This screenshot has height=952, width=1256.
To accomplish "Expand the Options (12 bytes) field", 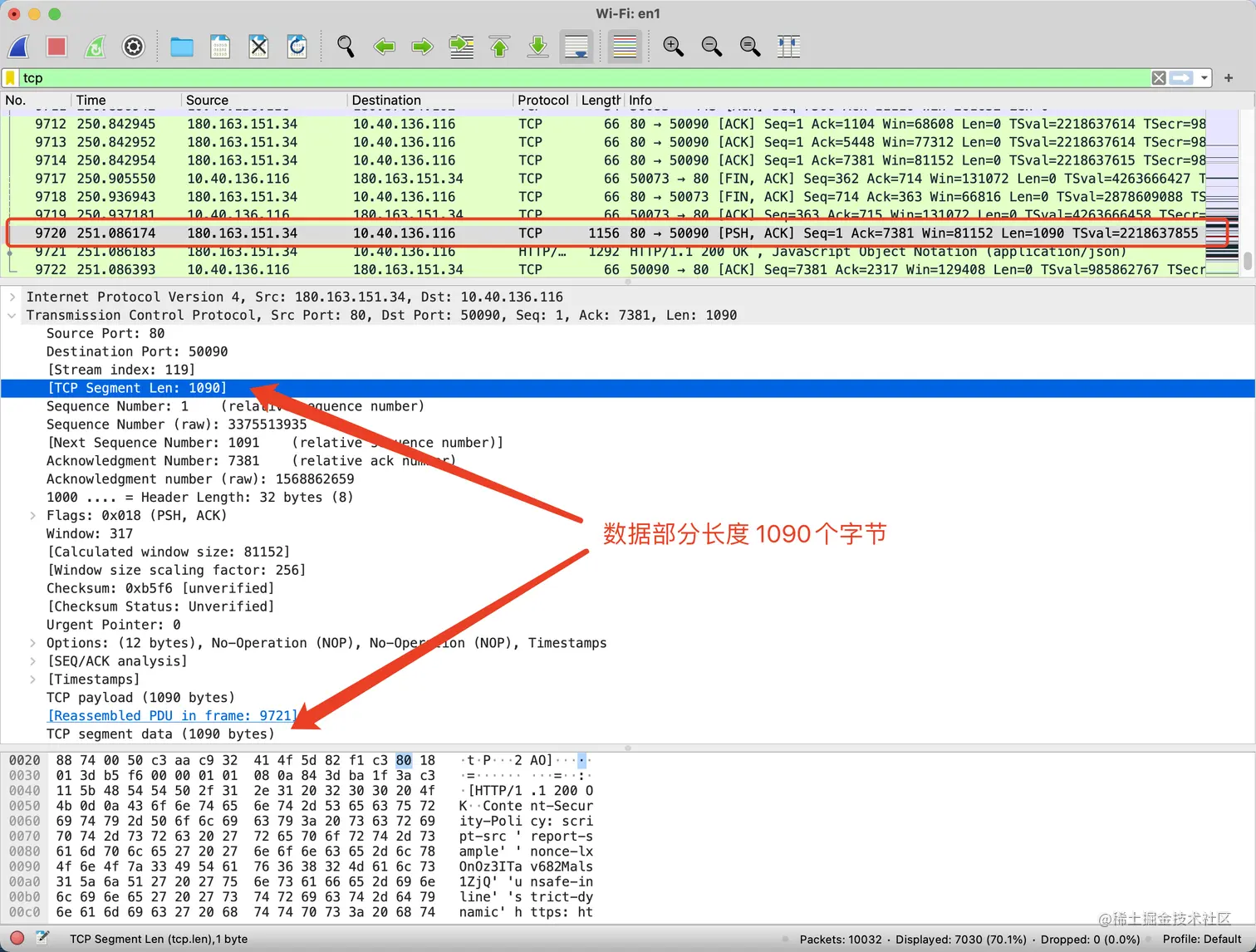I will tap(32, 643).
